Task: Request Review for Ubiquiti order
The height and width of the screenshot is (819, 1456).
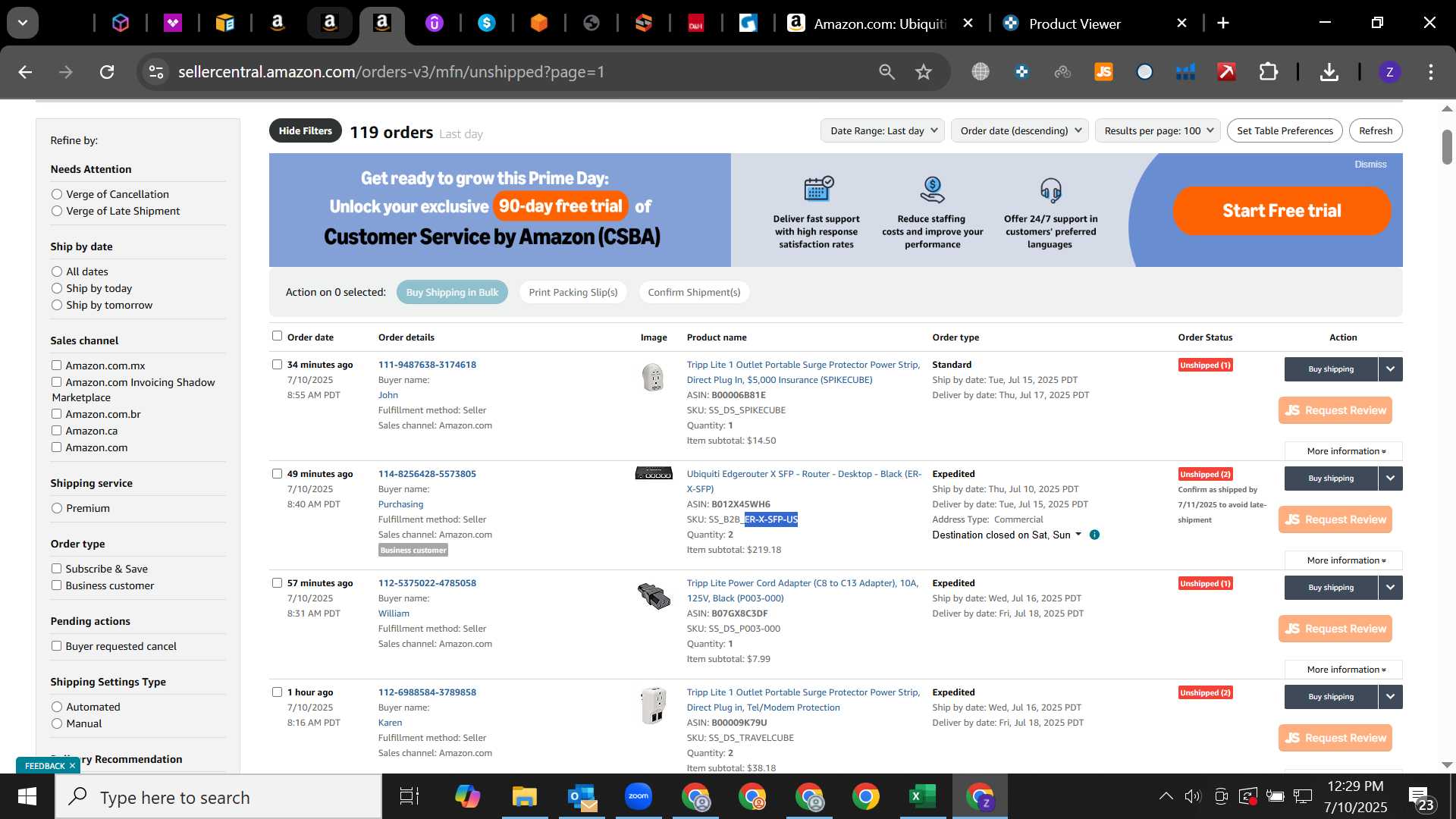Action: [x=1335, y=519]
